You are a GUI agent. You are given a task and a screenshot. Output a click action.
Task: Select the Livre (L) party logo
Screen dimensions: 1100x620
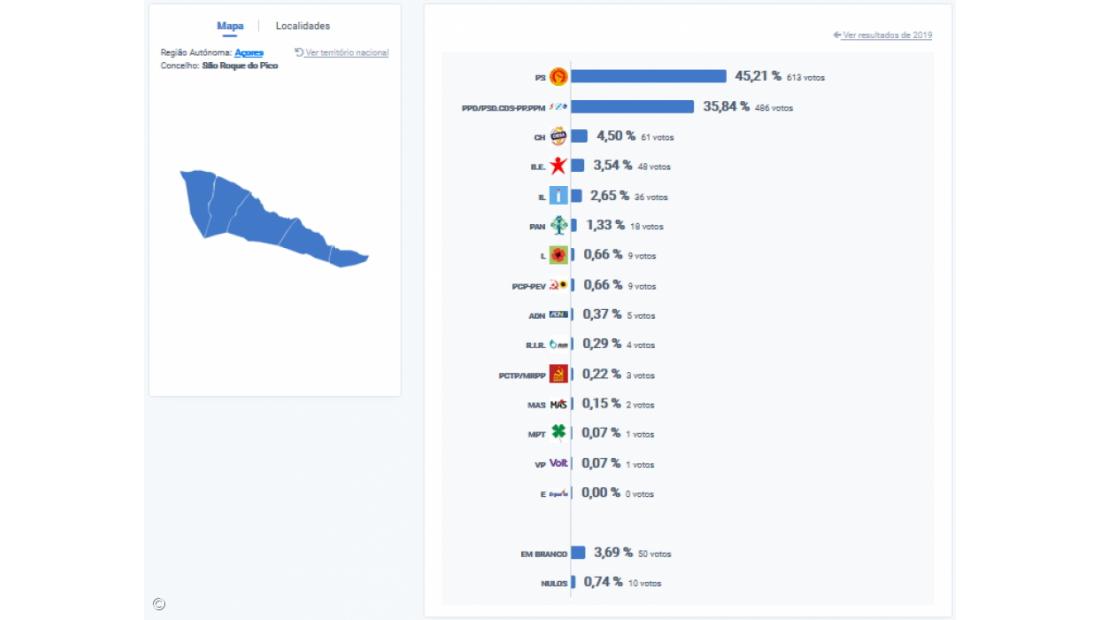click(x=558, y=255)
